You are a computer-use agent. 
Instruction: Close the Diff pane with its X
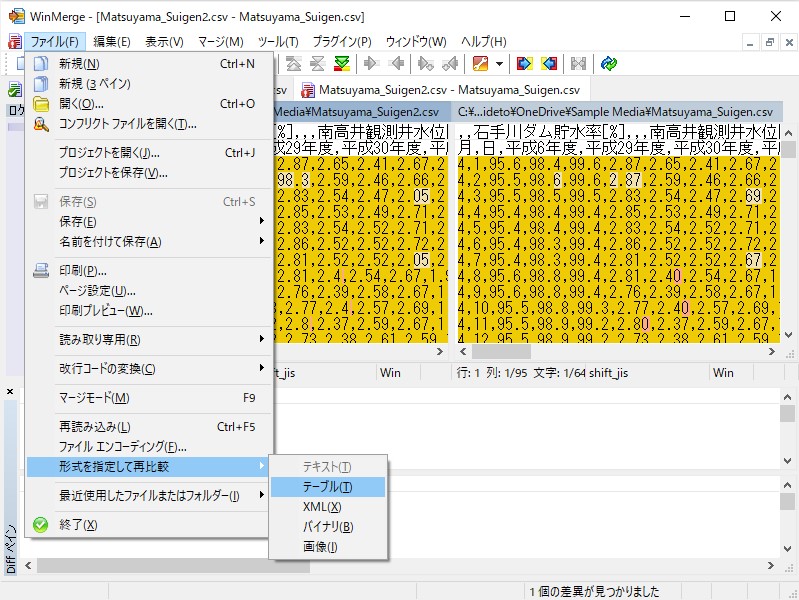[x=10, y=392]
